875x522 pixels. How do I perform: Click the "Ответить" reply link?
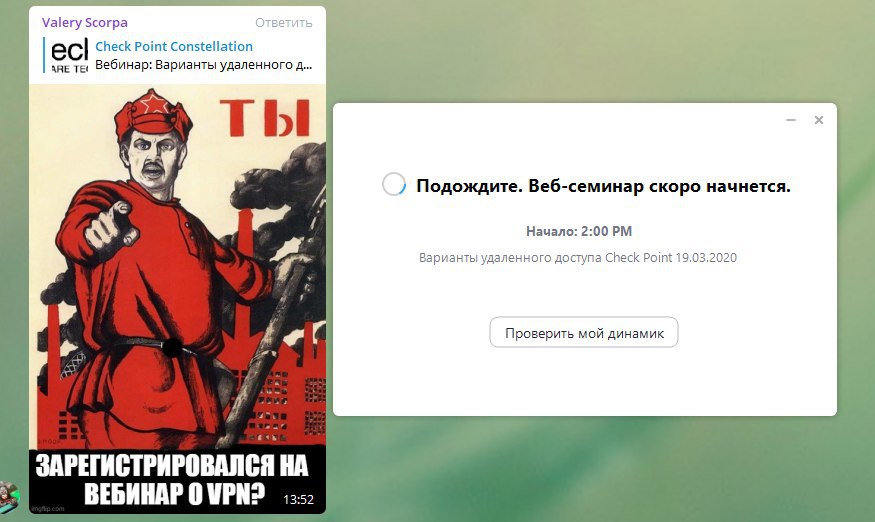click(x=283, y=23)
